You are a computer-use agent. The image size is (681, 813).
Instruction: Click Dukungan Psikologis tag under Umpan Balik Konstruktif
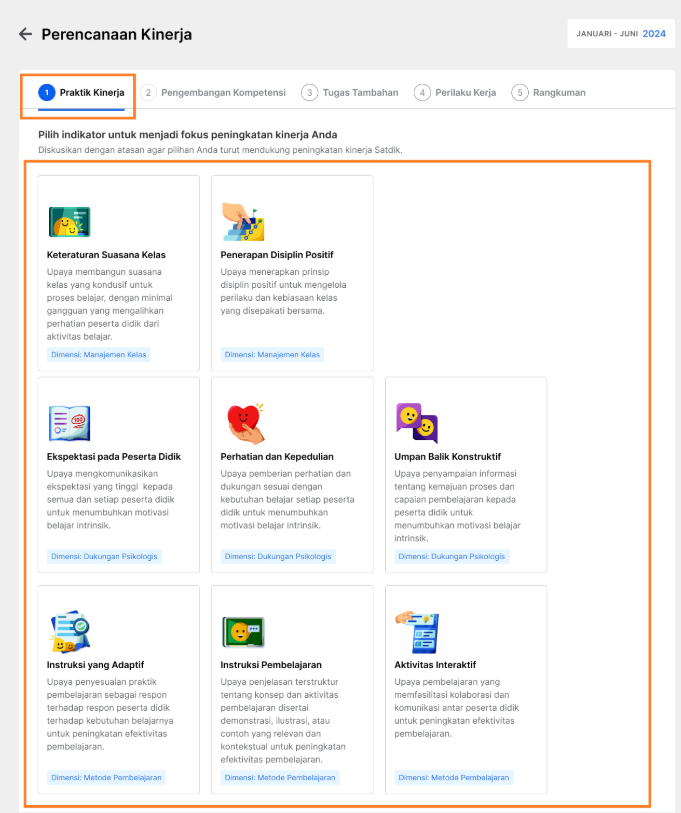click(452, 556)
